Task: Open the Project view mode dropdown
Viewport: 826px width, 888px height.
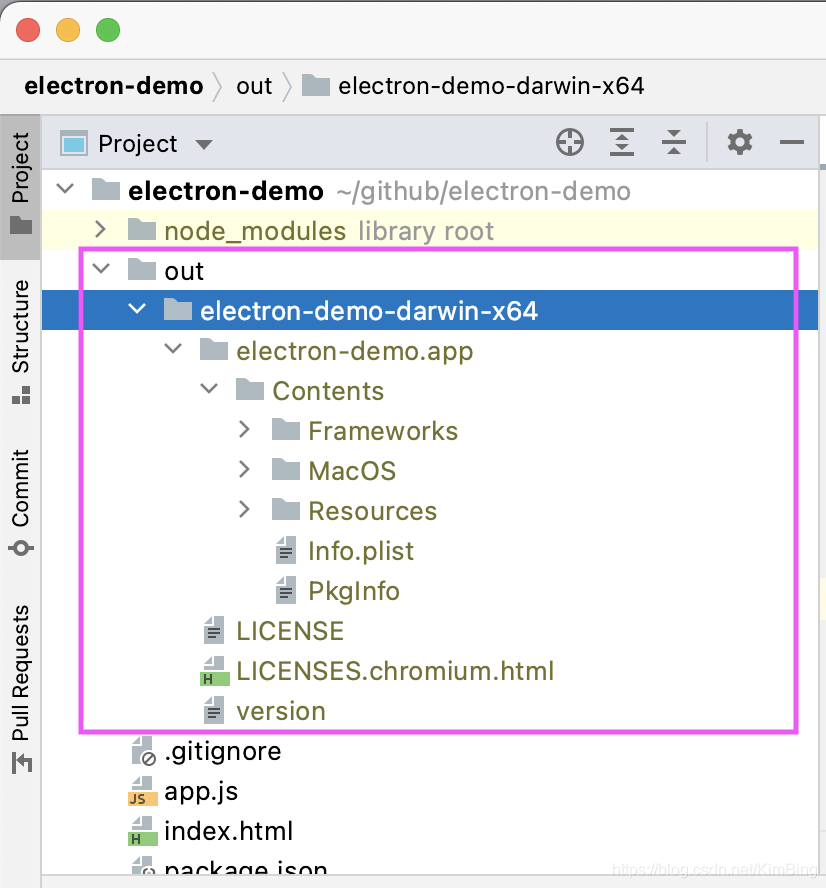Action: point(203,143)
